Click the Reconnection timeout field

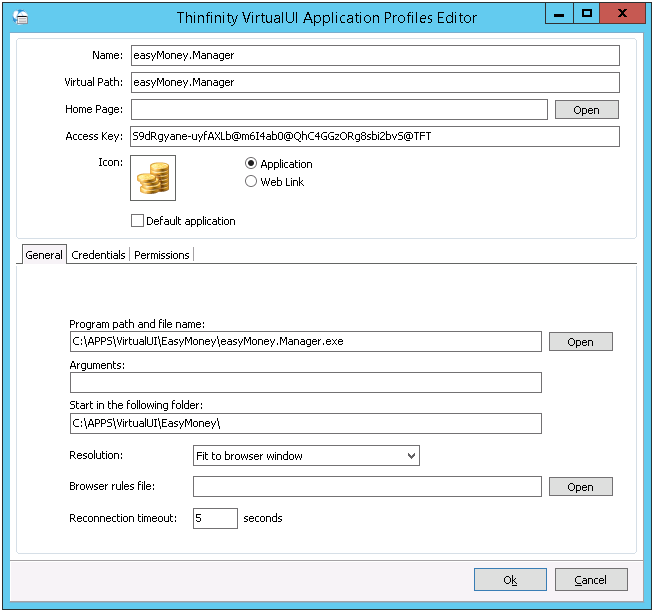click(215, 518)
